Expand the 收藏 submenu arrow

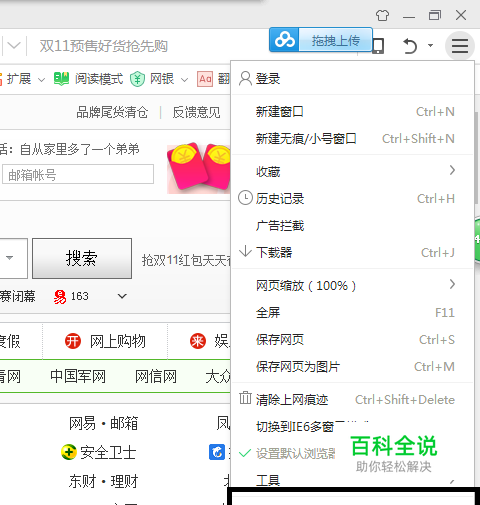[452, 170]
